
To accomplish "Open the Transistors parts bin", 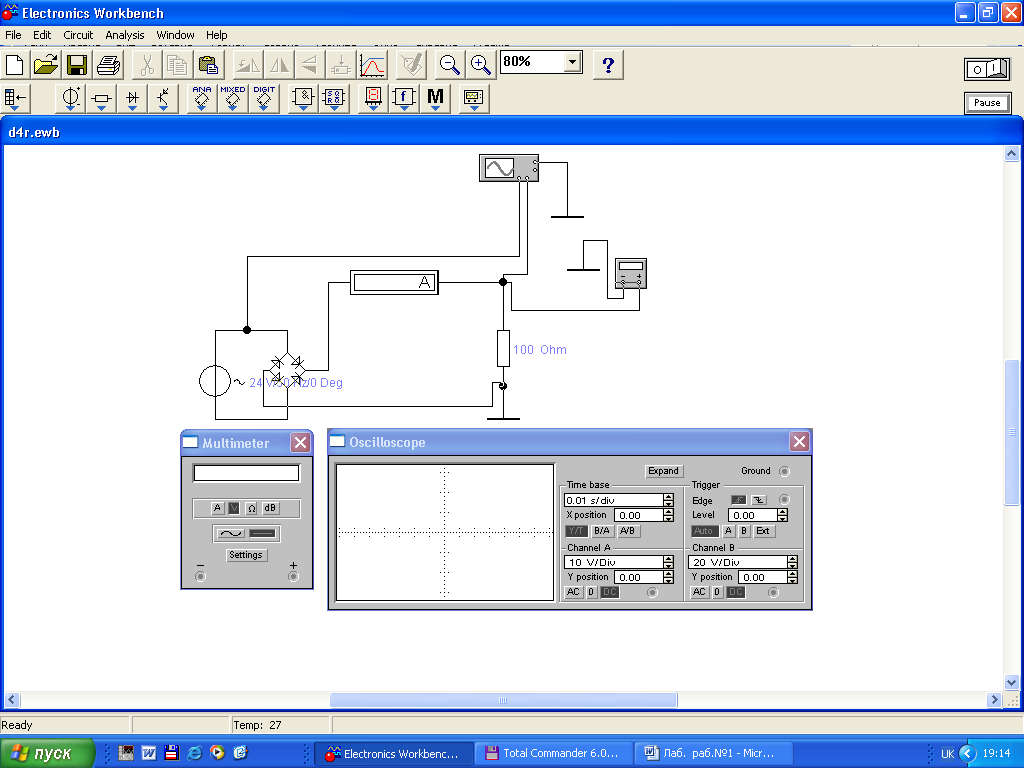I will point(163,99).
